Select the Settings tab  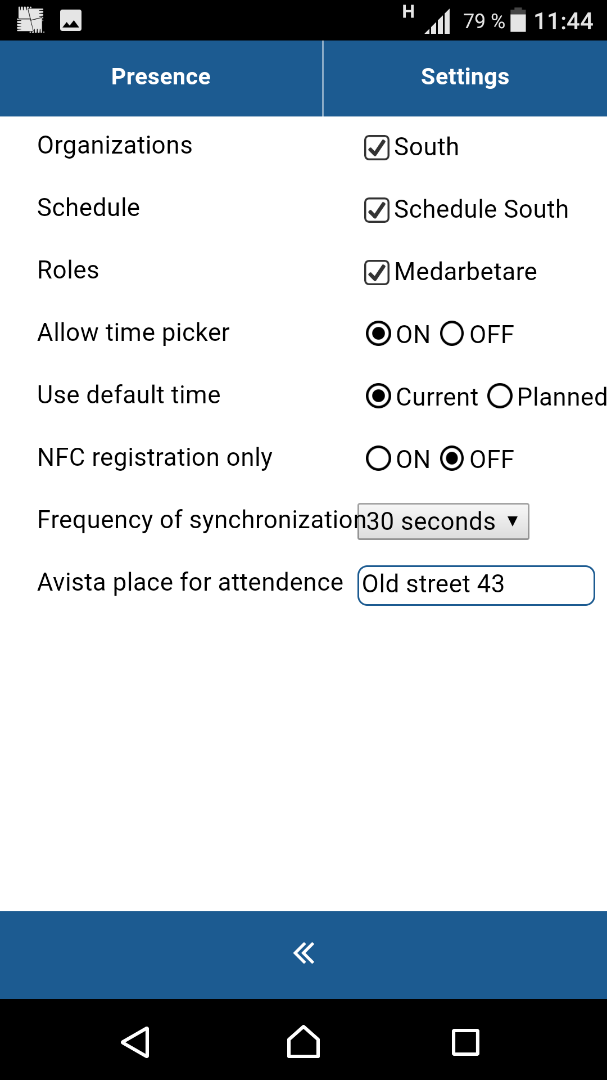465,76
